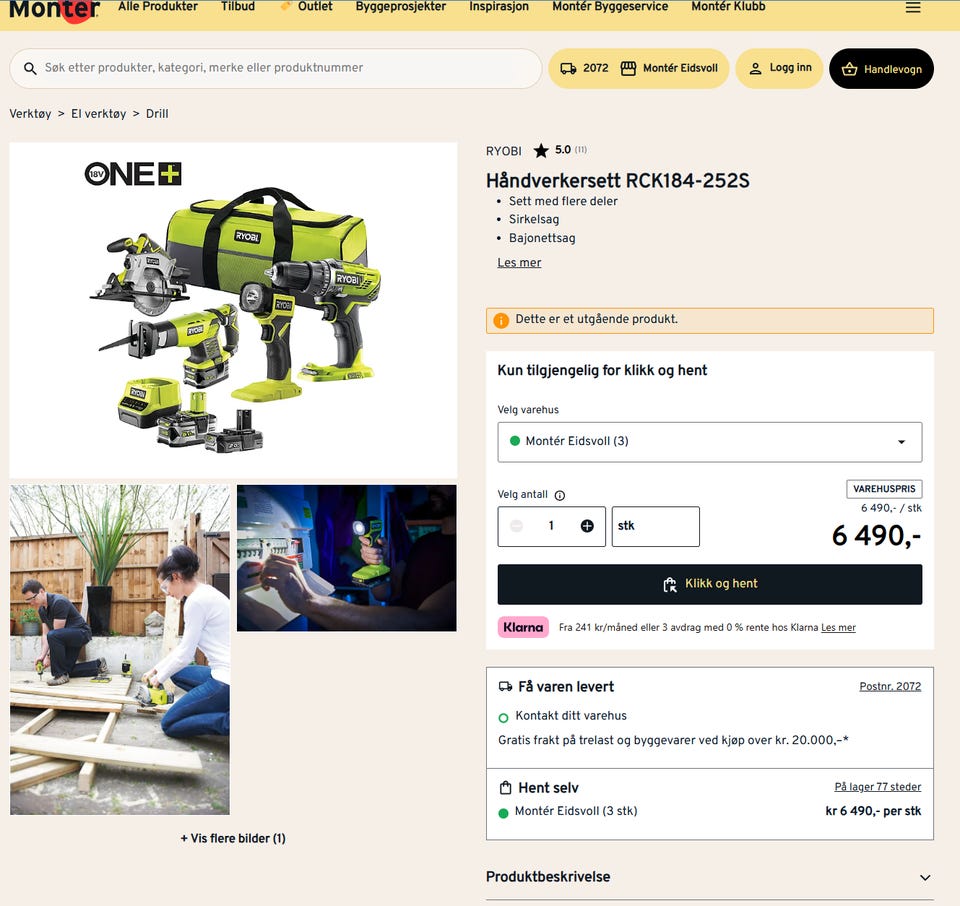Click the Les mer link under product bullets

(x=519, y=263)
